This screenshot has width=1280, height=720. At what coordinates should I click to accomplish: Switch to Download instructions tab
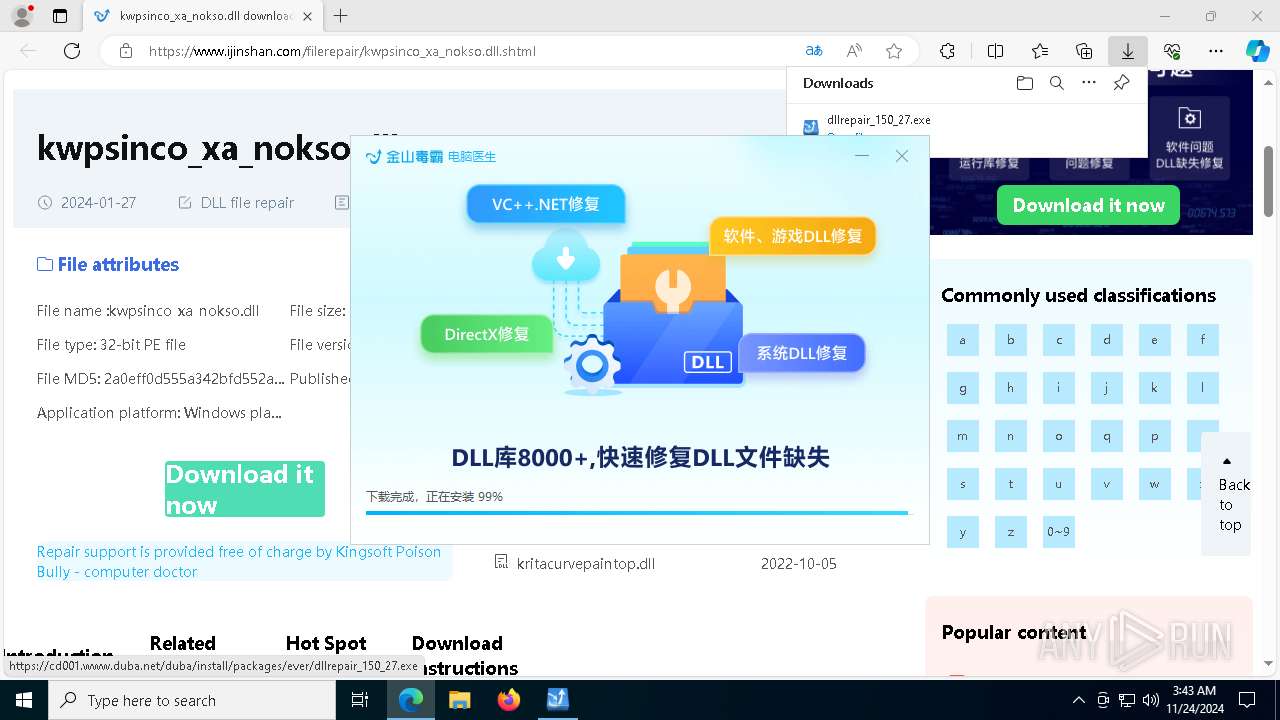[464, 655]
